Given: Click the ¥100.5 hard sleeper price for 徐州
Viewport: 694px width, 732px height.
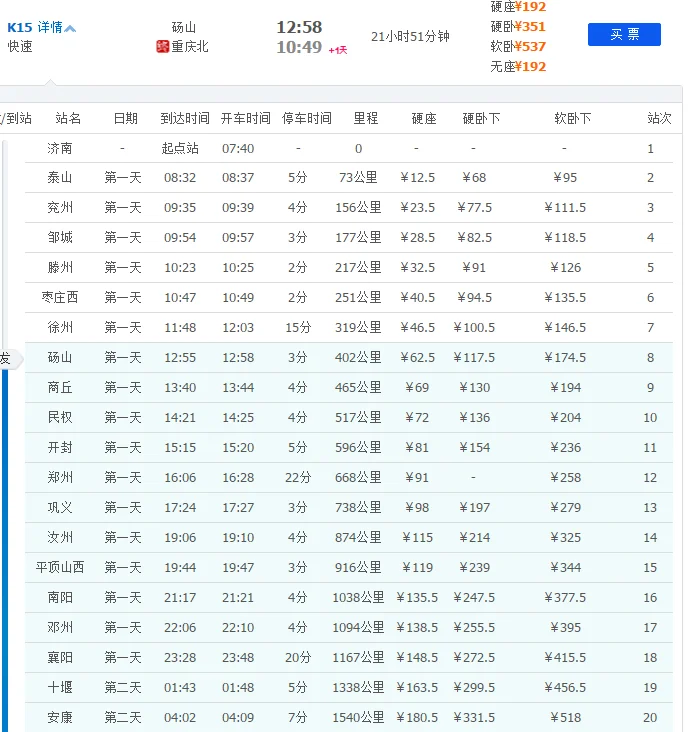Looking at the screenshot, I should [474, 327].
